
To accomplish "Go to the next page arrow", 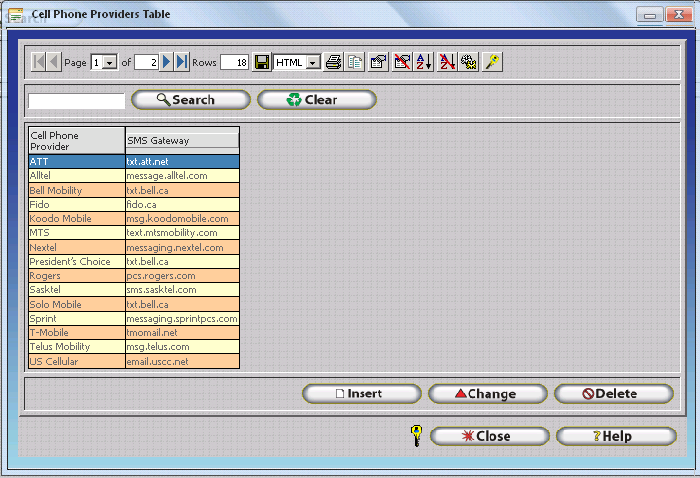I will pos(167,62).
